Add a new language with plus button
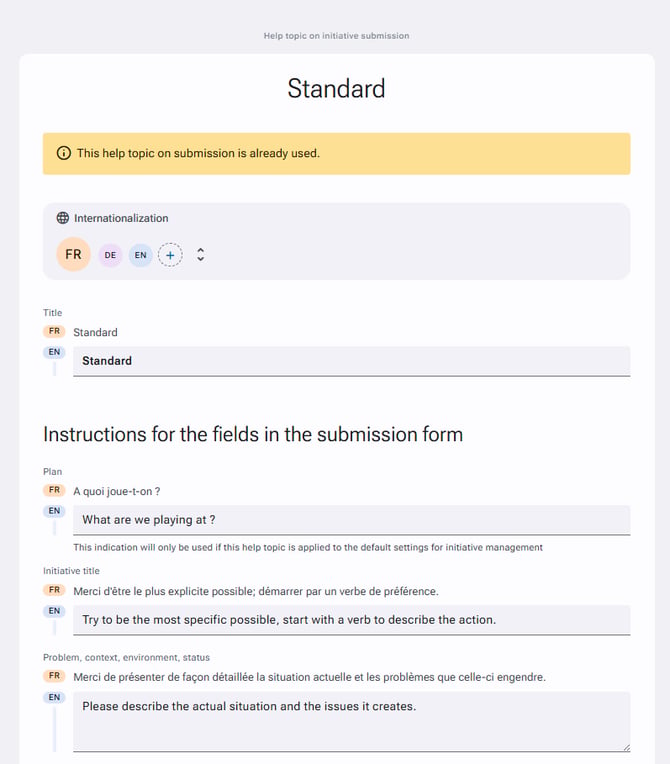 pos(170,255)
